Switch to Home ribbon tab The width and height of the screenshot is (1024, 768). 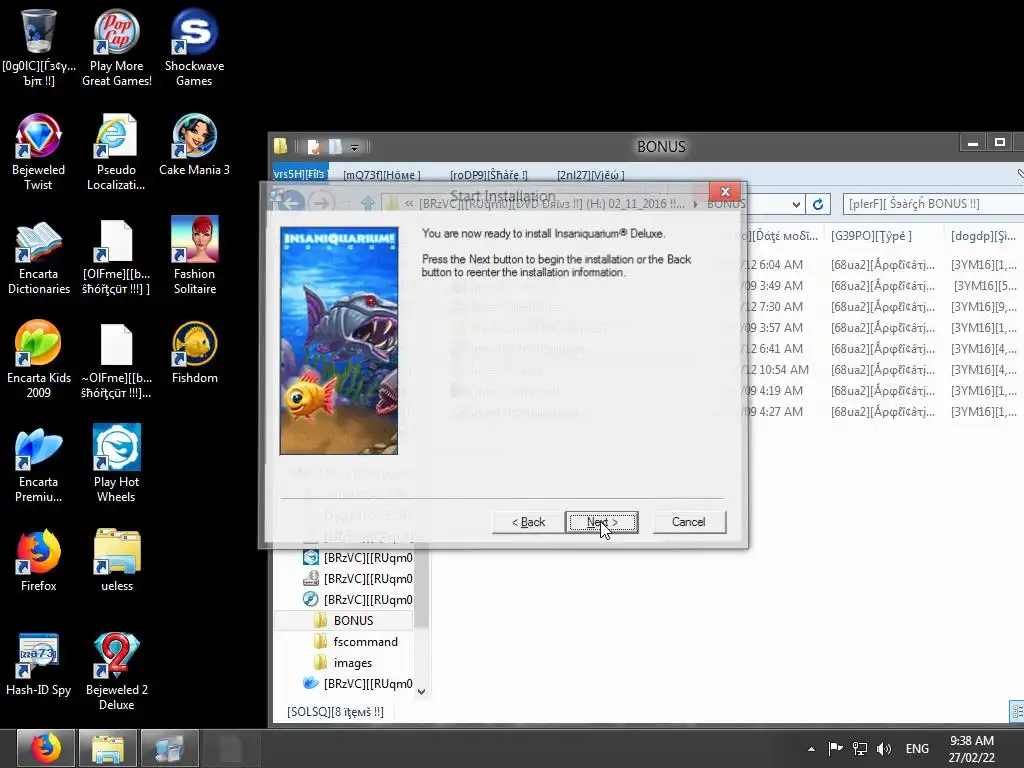(381, 175)
